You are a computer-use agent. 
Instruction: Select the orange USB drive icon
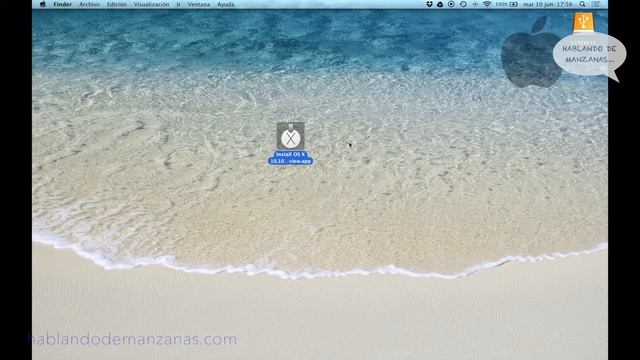tap(584, 22)
